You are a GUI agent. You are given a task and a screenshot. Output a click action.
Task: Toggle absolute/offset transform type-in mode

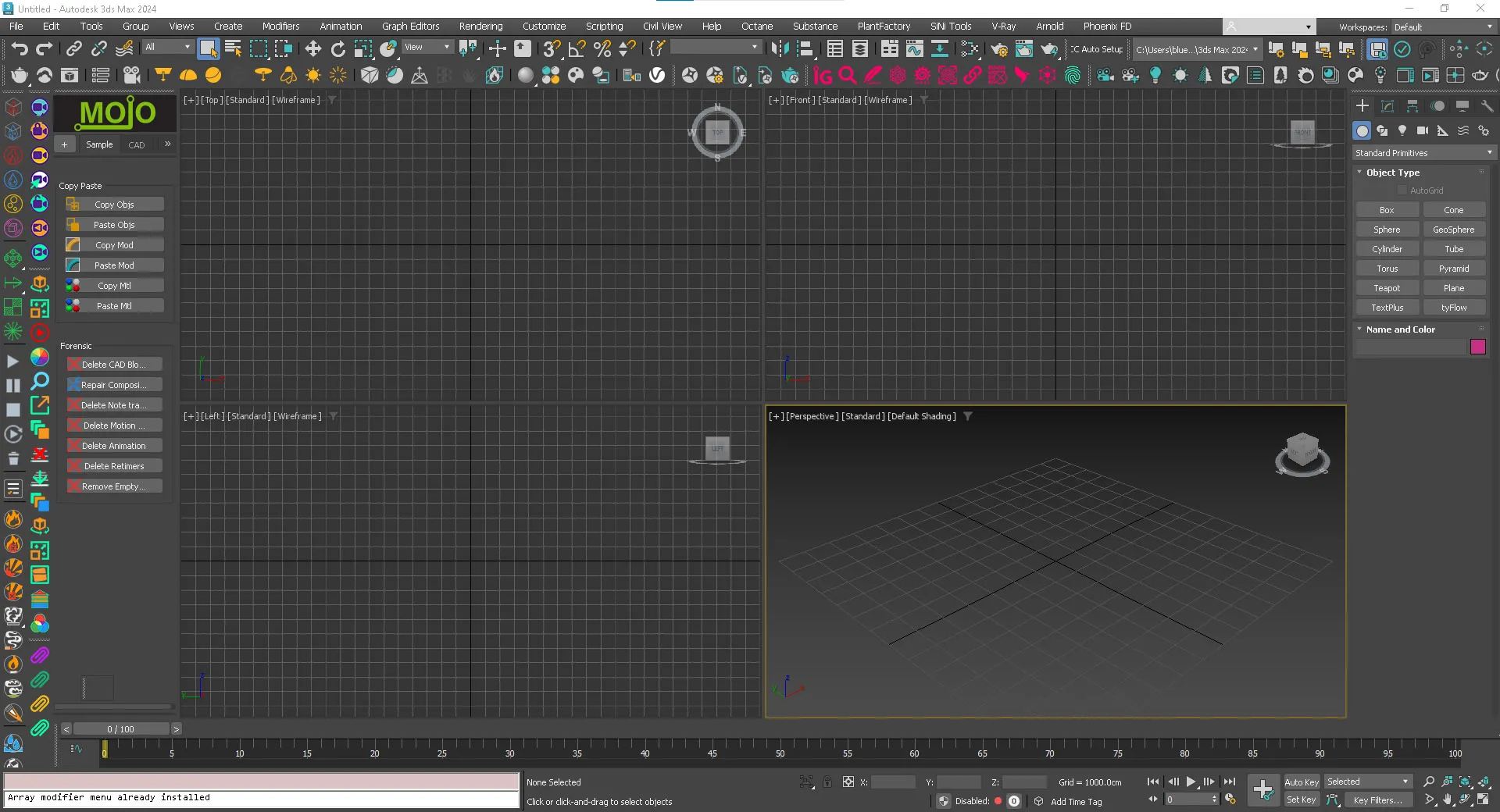848,782
